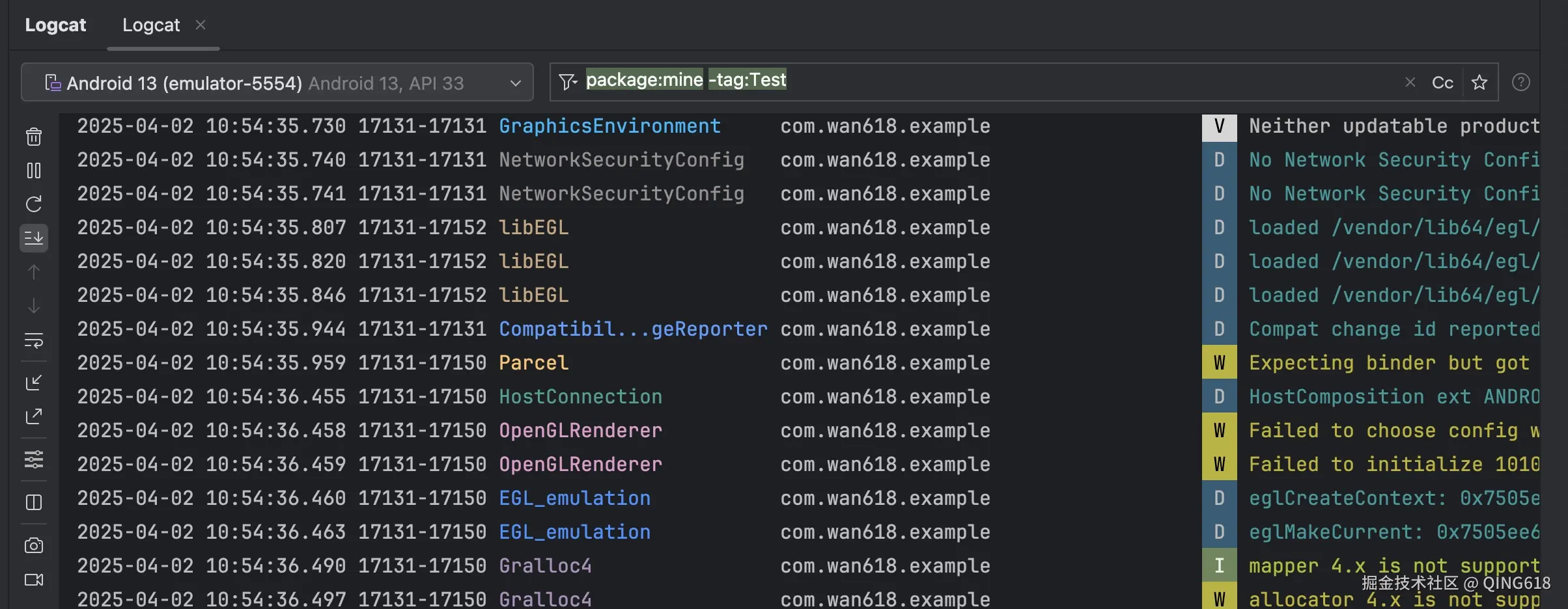Pause logcat output
The height and width of the screenshot is (609, 1568).
[34, 170]
